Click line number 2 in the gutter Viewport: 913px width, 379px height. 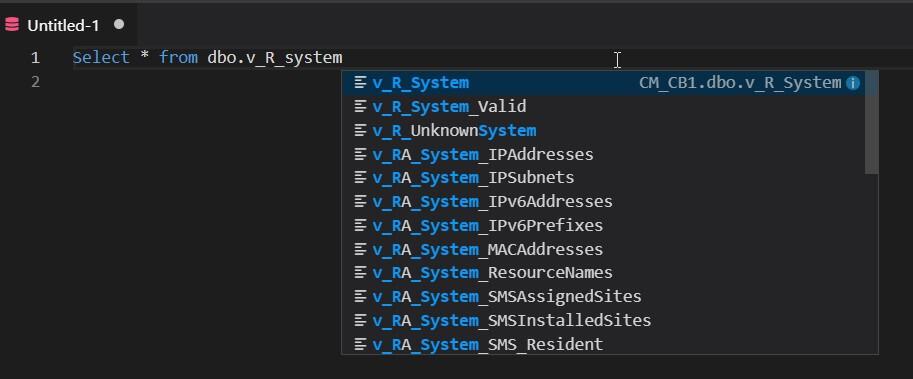pos(36,82)
